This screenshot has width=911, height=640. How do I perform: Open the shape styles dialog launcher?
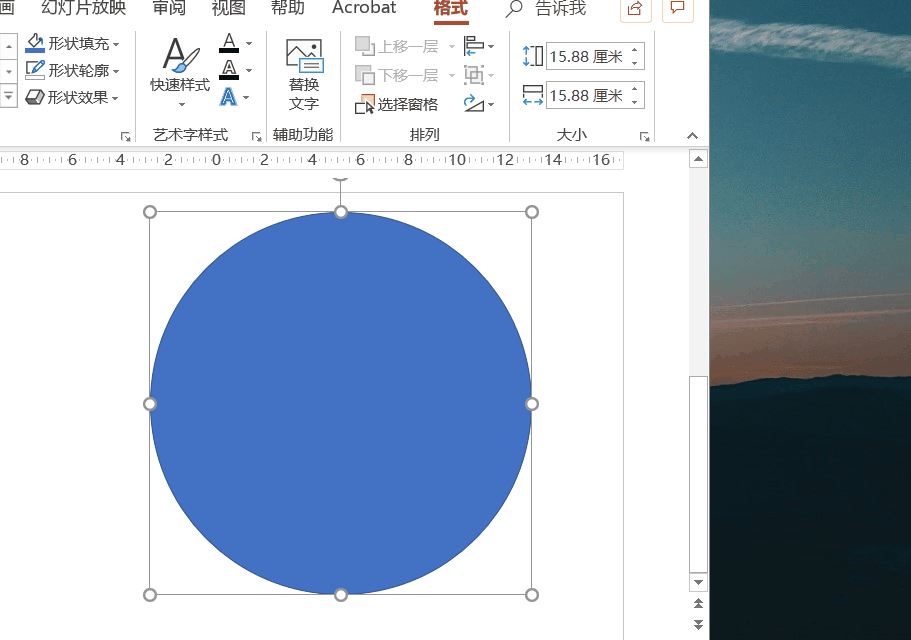click(125, 136)
